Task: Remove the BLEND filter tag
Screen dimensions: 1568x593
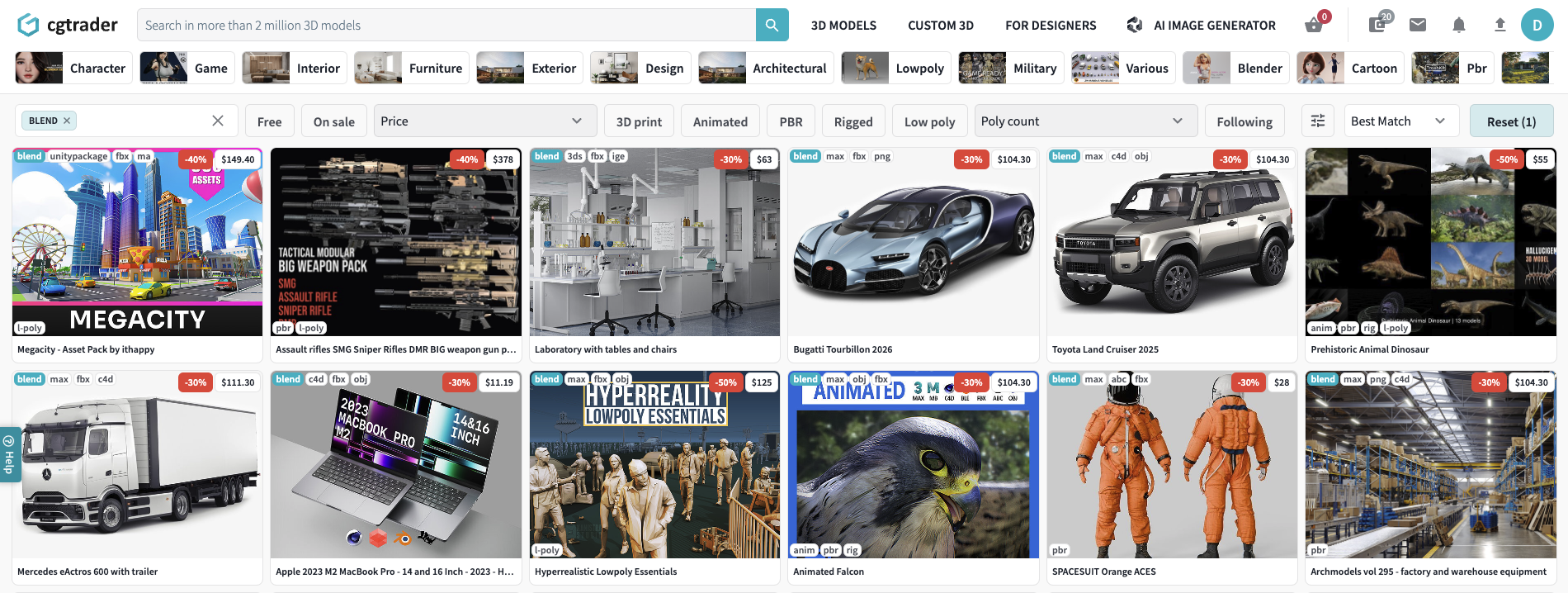Action: [67, 121]
